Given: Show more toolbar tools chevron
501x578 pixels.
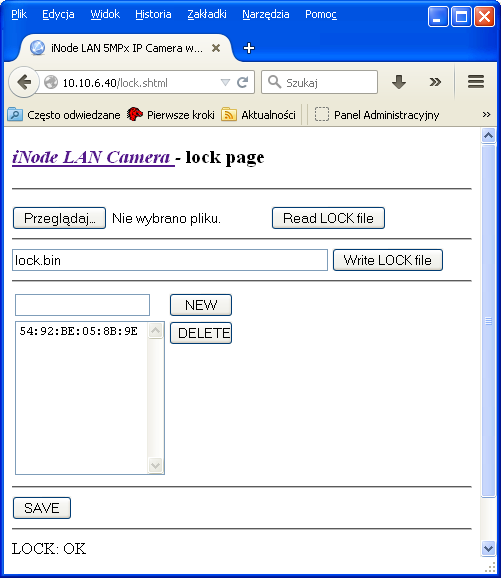Looking at the screenshot, I should coord(435,82).
